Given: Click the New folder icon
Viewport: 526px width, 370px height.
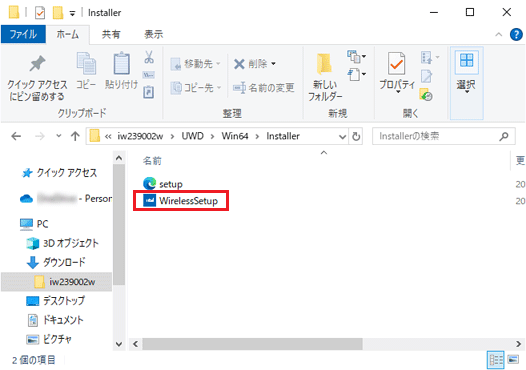Looking at the screenshot, I should [324, 64].
